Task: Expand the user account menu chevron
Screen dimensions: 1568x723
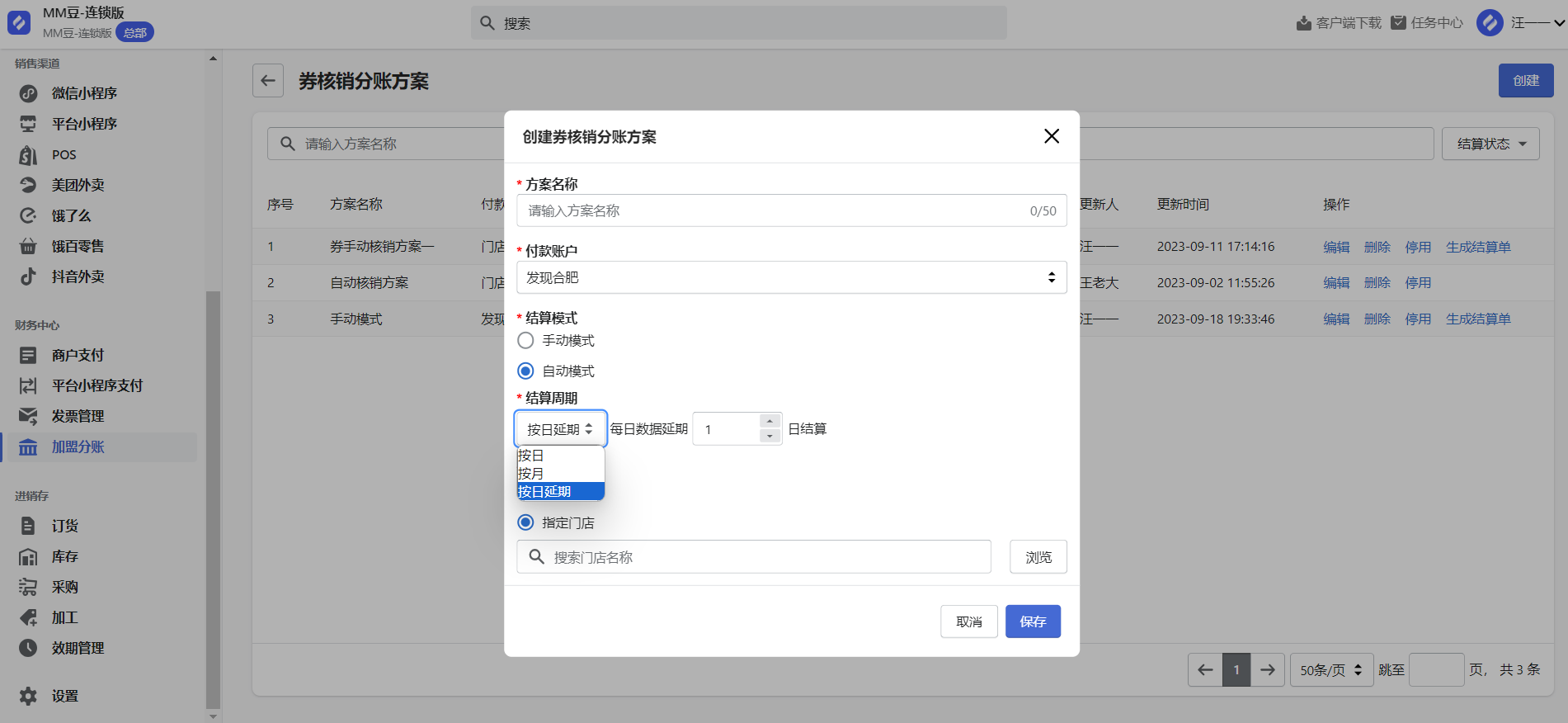Action: pyautogui.click(x=1559, y=23)
